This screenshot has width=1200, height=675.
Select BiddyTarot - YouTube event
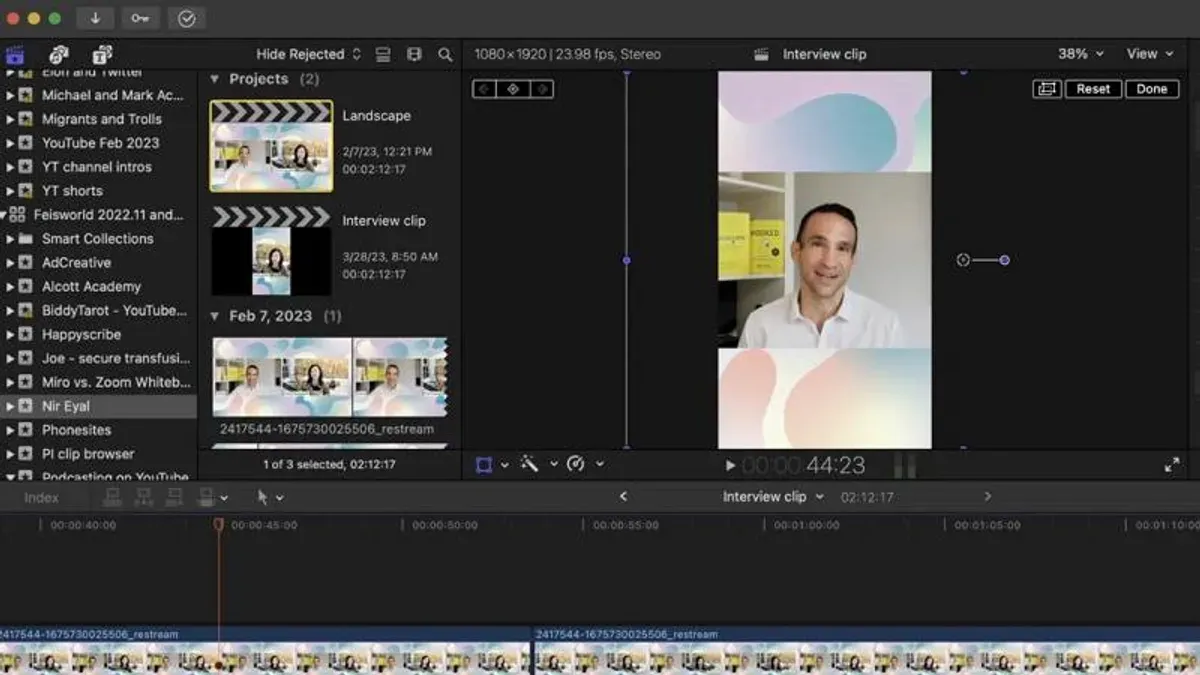pos(114,311)
